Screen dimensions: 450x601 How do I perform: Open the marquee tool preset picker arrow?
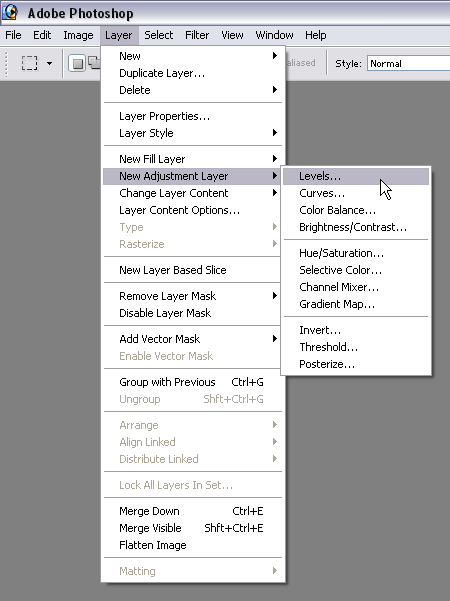click(x=49, y=63)
